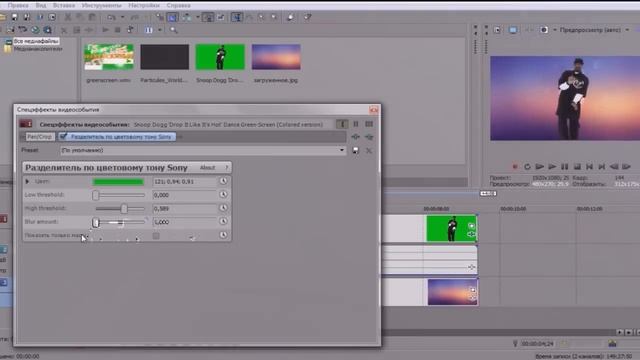Toggle the Automatic Crossfades toolbar icon
Screen dimensions: 640x360
(173, 17)
